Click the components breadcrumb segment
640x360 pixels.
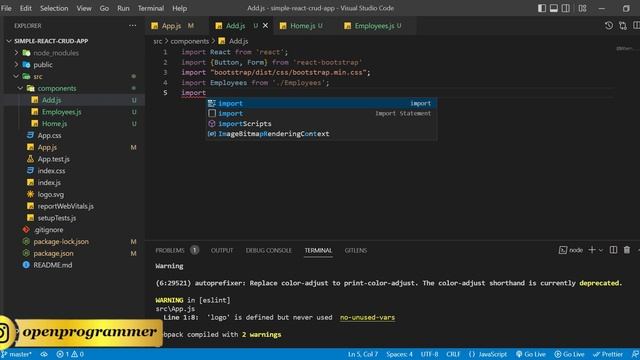pos(189,41)
